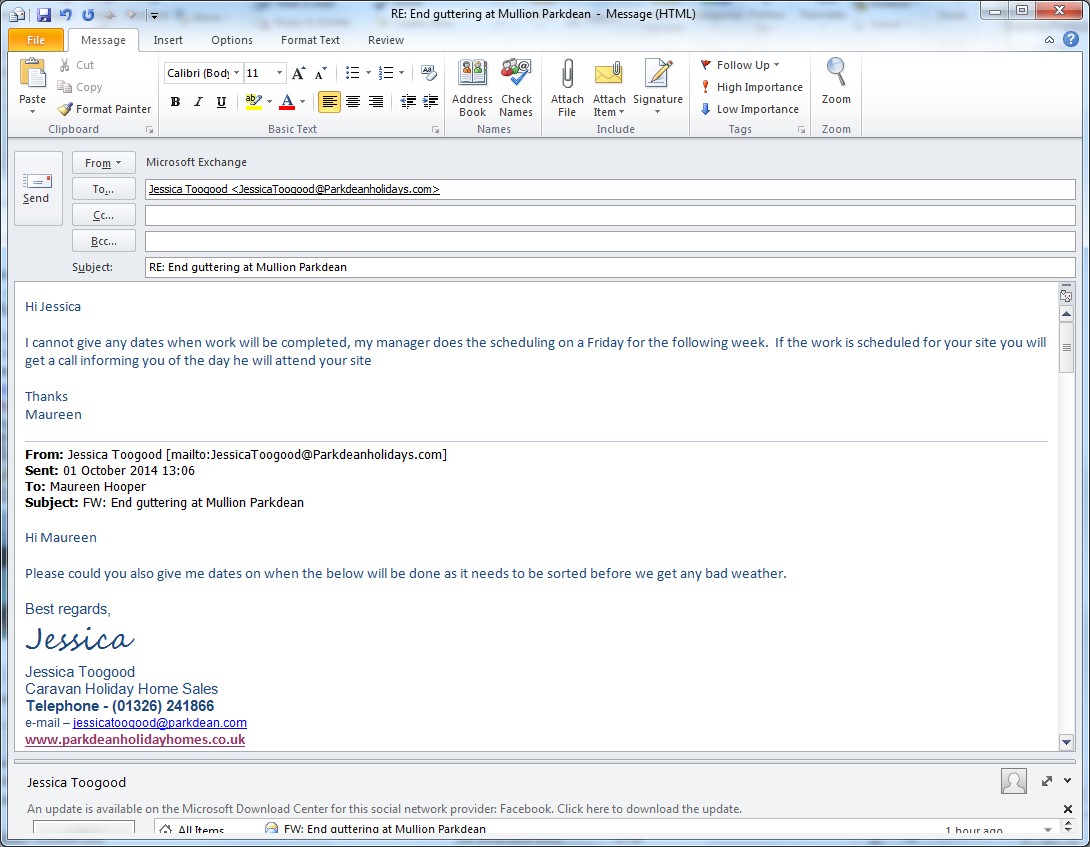Open the highlight color dropdown arrow

point(270,102)
